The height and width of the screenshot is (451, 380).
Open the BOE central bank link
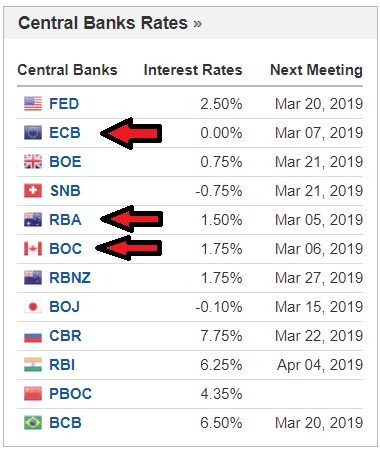[65, 162]
